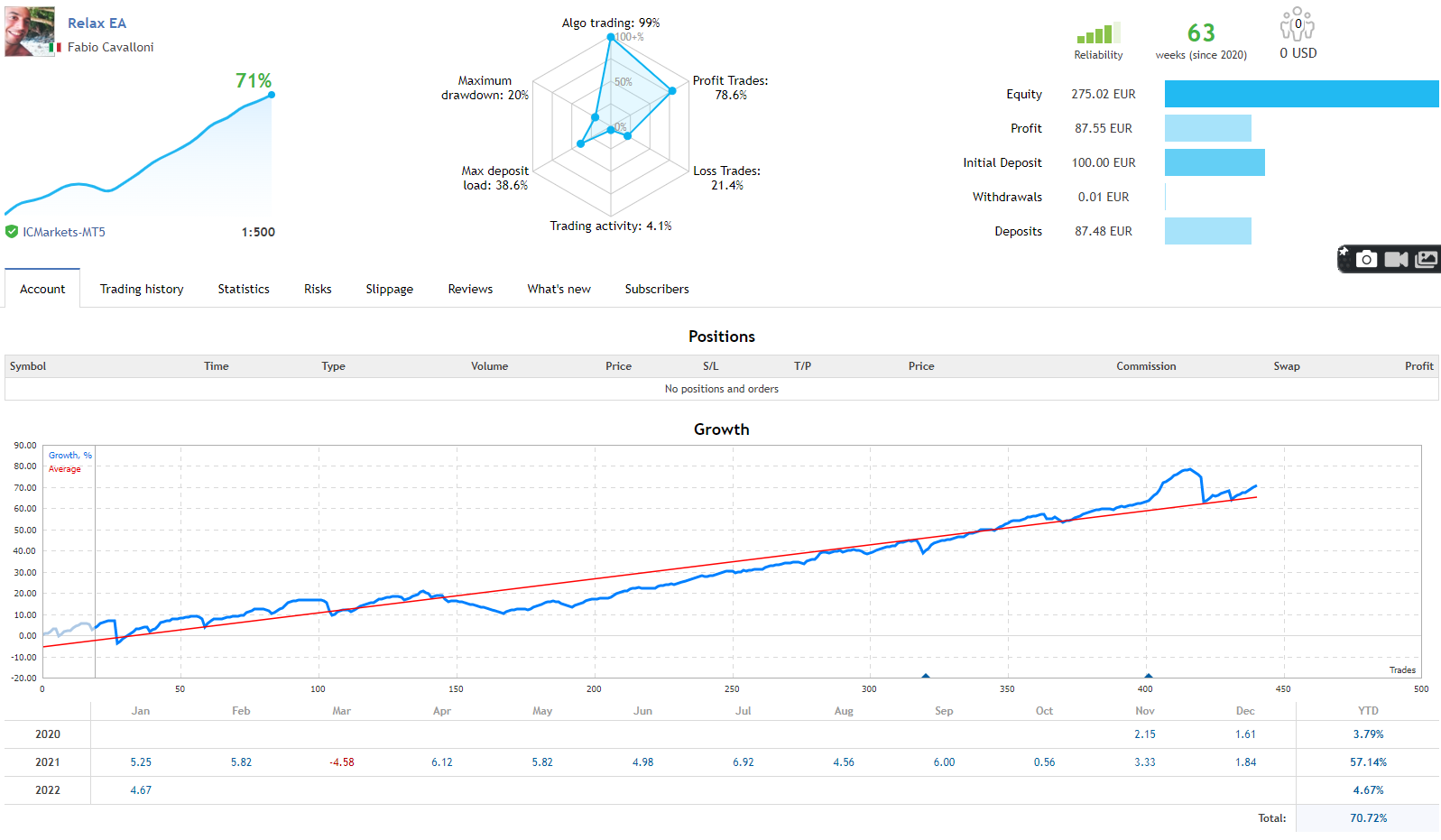
Task: Click the chart marker near trade 400
Action: coord(1148,675)
